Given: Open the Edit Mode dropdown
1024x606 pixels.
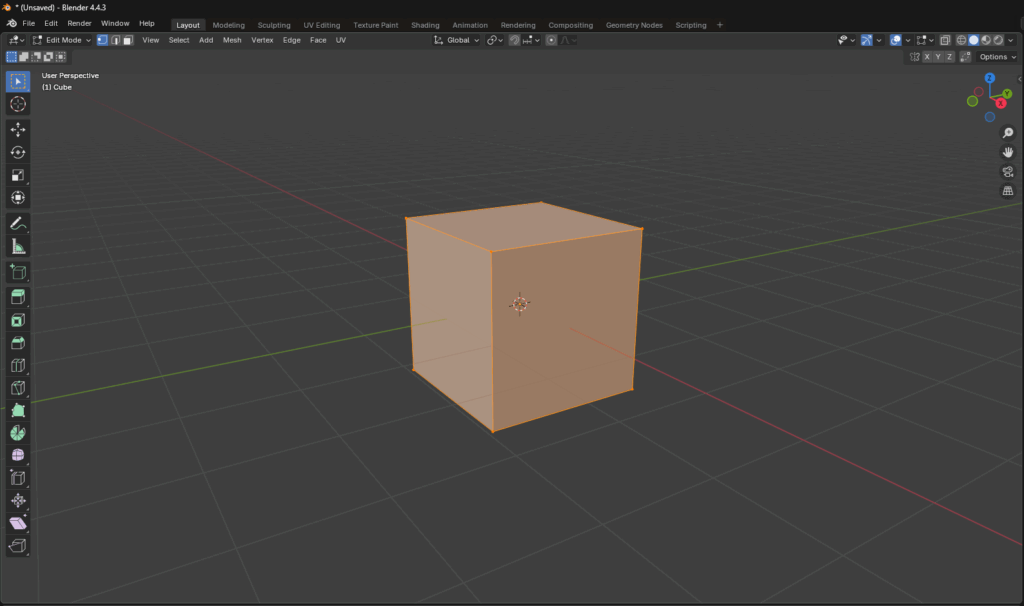Looking at the screenshot, I should coord(62,40).
